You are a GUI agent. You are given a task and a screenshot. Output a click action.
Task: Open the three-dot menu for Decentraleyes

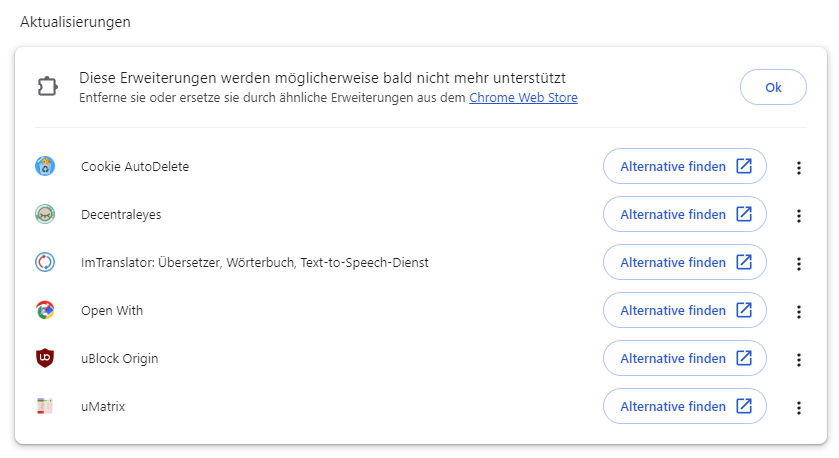point(798,216)
